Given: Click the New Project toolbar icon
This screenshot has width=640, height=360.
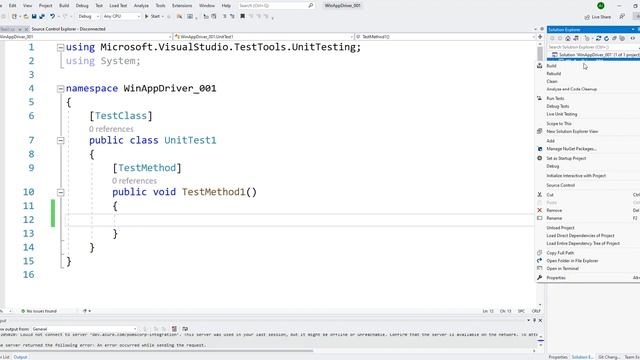Looking at the screenshot, I should coord(14,16).
